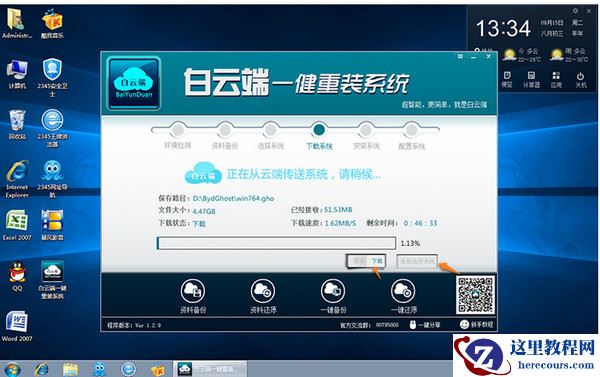This screenshot has height=377, width=600.
Task: Close the weather clock widget
Action: click(589, 11)
